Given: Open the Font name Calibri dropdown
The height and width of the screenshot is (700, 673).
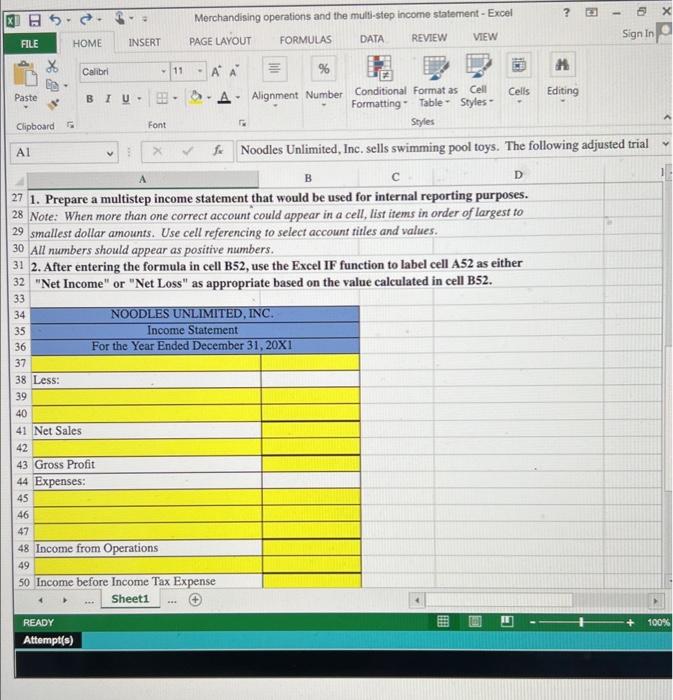Looking at the screenshot, I should (164, 71).
